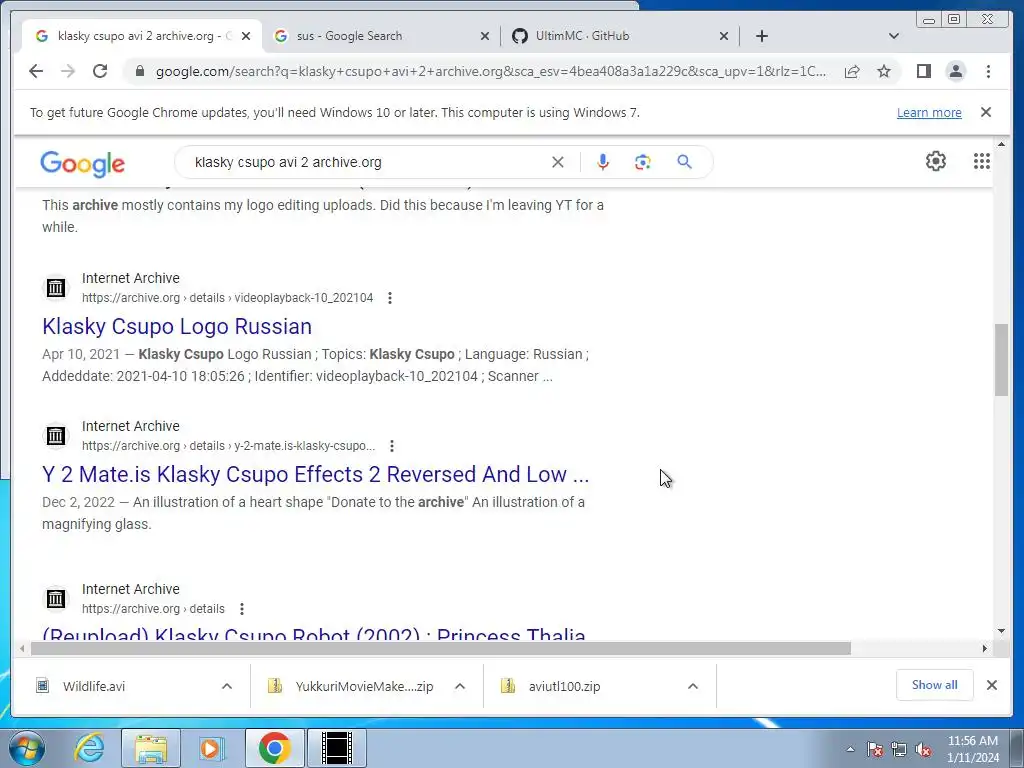The height and width of the screenshot is (768, 1024).
Task: Clear the Google search box text
Action: pyautogui.click(x=558, y=162)
